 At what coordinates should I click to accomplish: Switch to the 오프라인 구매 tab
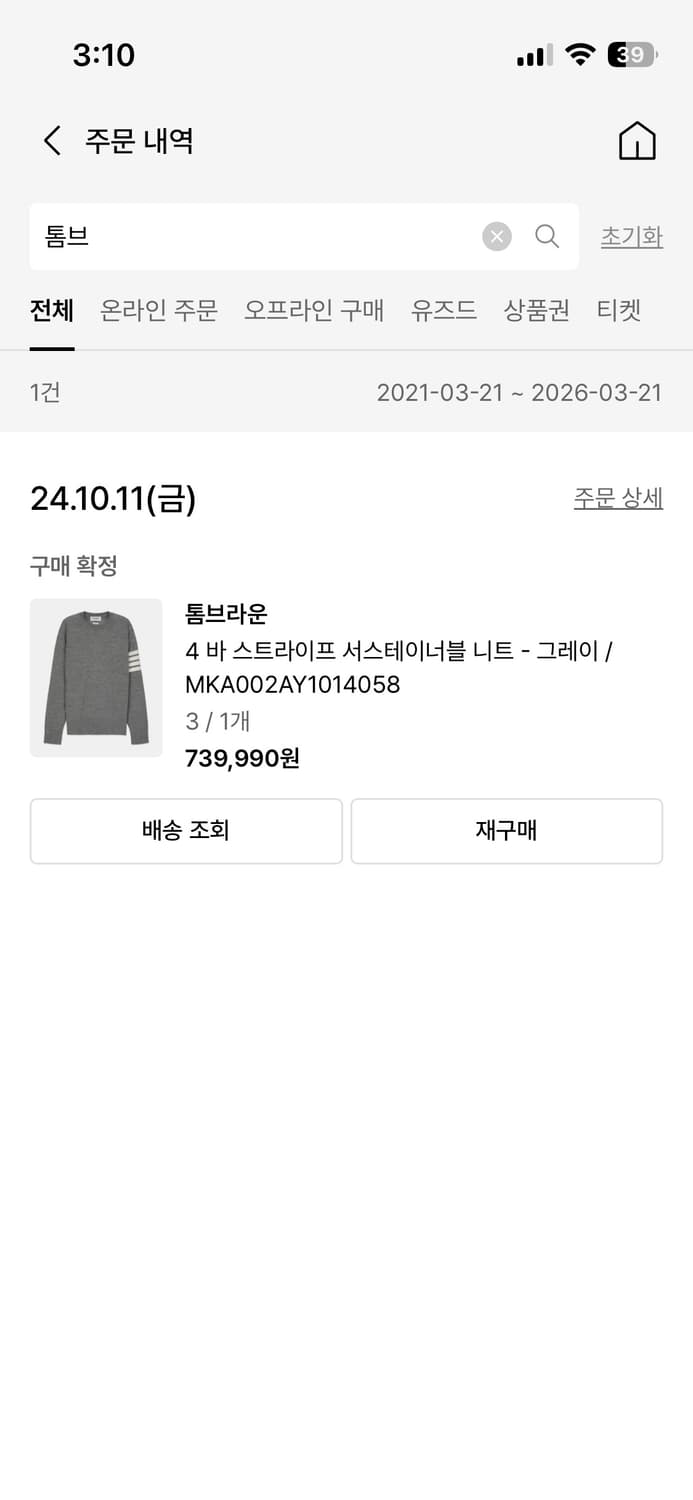[x=314, y=311]
